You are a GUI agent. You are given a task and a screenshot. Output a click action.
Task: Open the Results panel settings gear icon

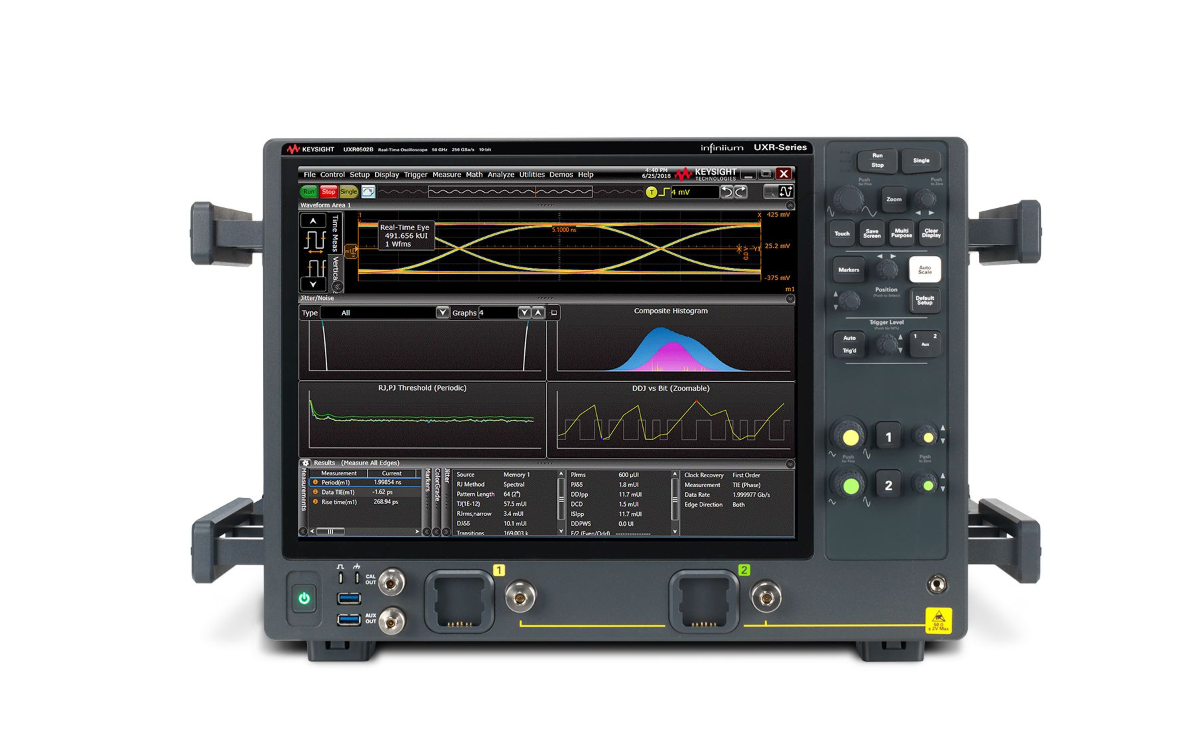coord(305,462)
